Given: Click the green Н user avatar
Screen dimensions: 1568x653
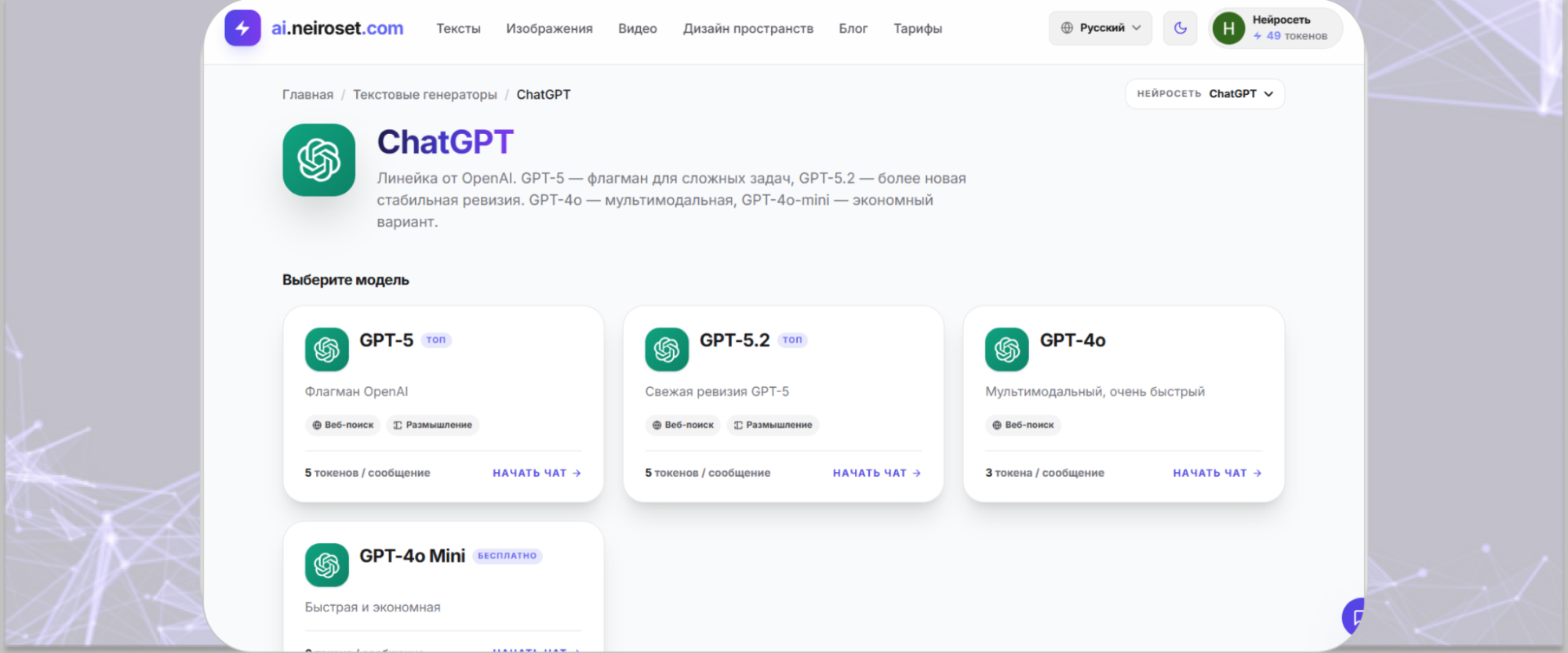Looking at the screenshot, I should (x=1228, y=29).
